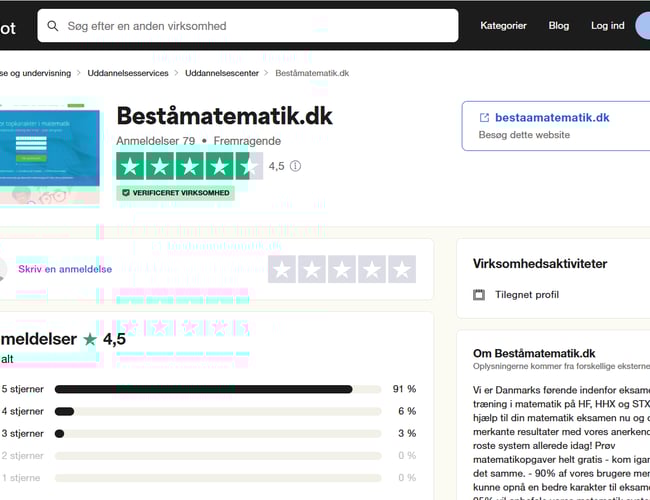
Task: Click the Verificeret Virksomhed badge
Action: (175, 193)
